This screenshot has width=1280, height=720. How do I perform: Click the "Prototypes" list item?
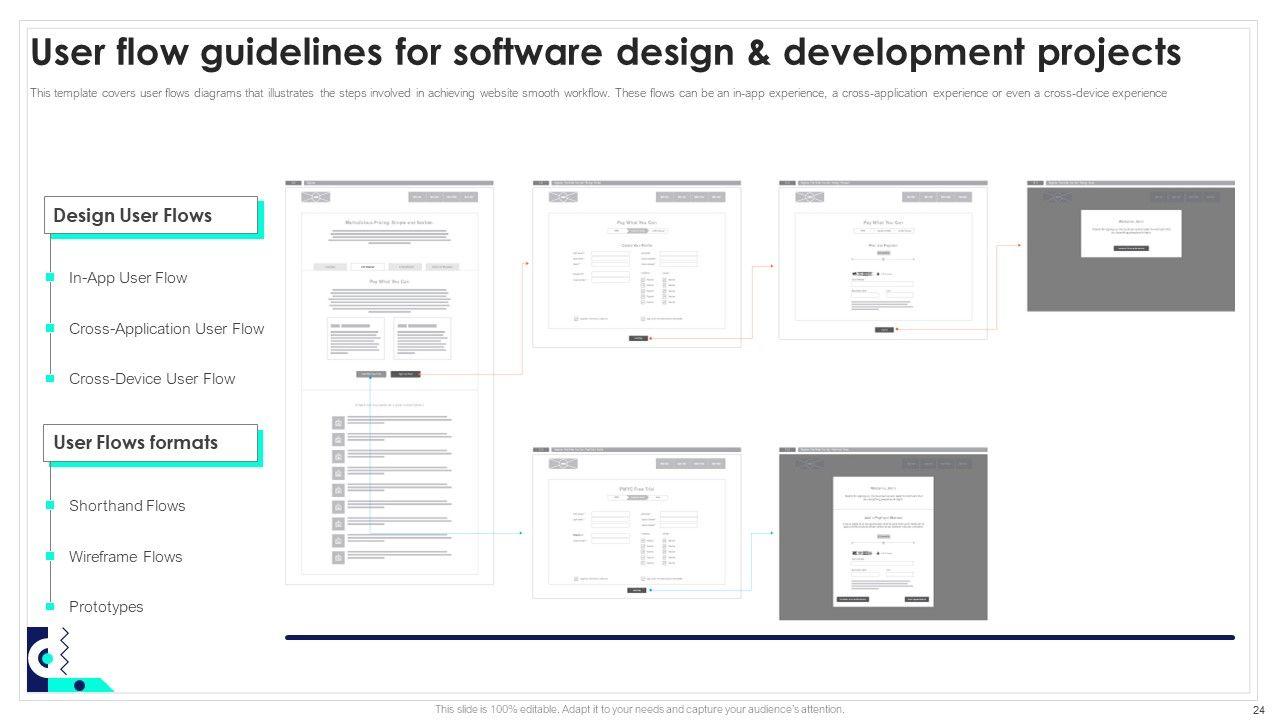106,607
